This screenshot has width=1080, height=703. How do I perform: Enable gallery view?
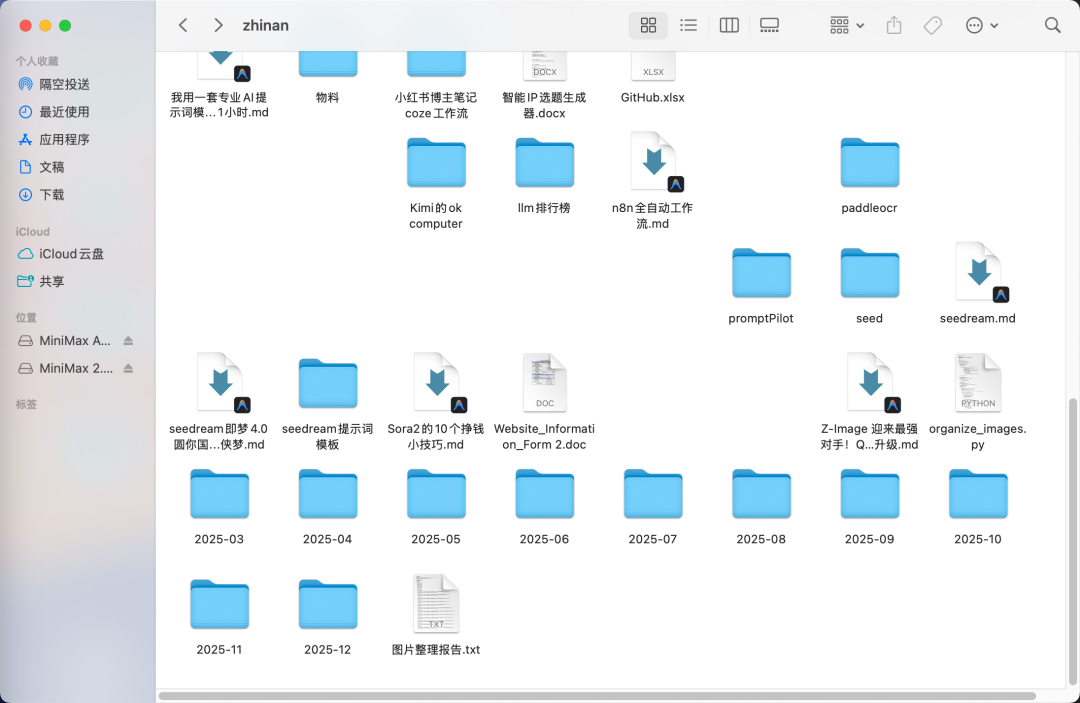click(x=768, y=25)
